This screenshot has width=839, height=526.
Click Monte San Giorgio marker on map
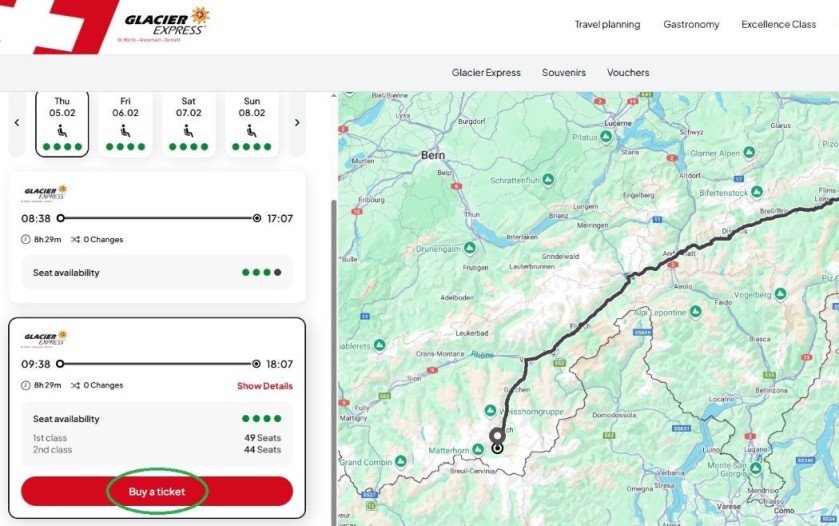(756, 469)
